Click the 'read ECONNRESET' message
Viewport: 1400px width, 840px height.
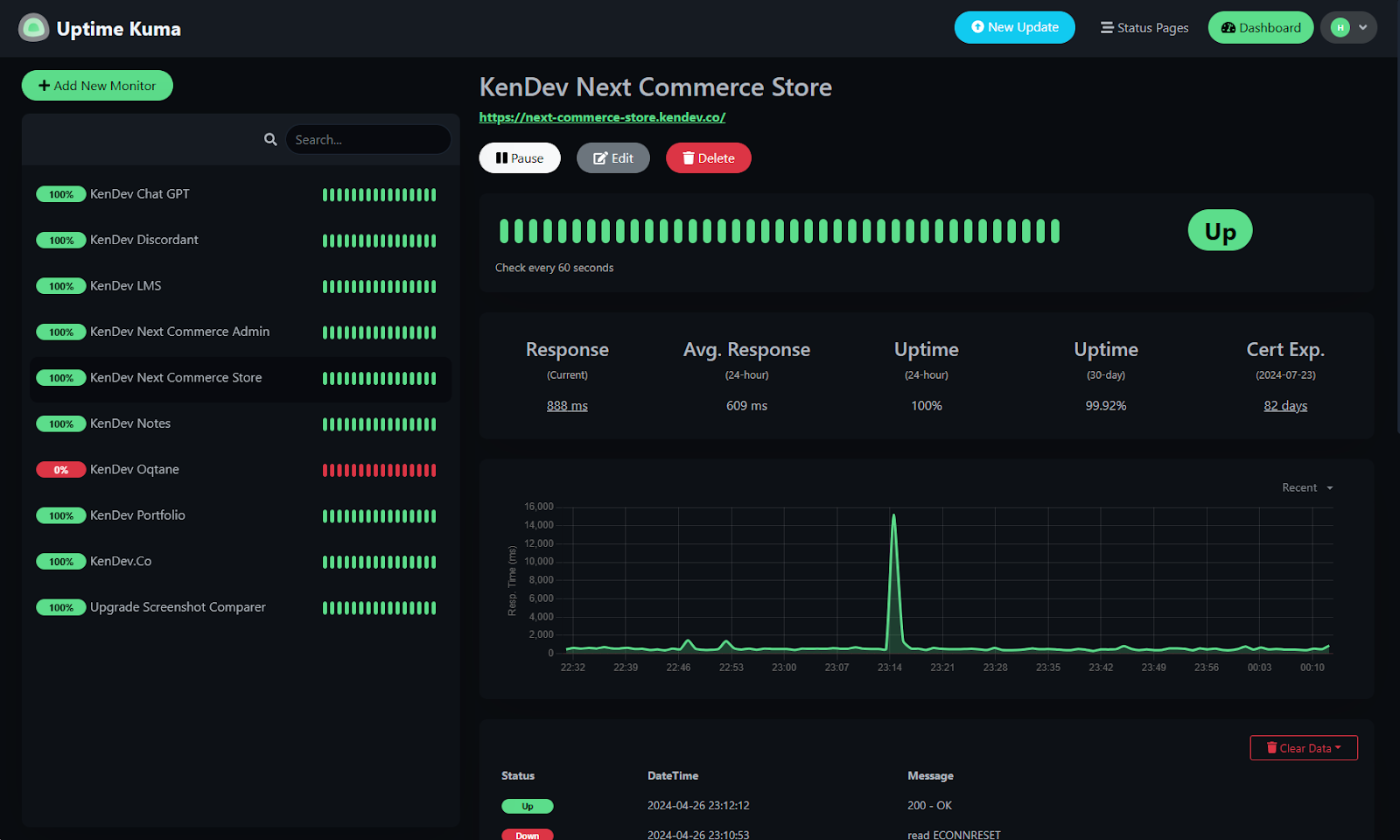coord(954,835)
